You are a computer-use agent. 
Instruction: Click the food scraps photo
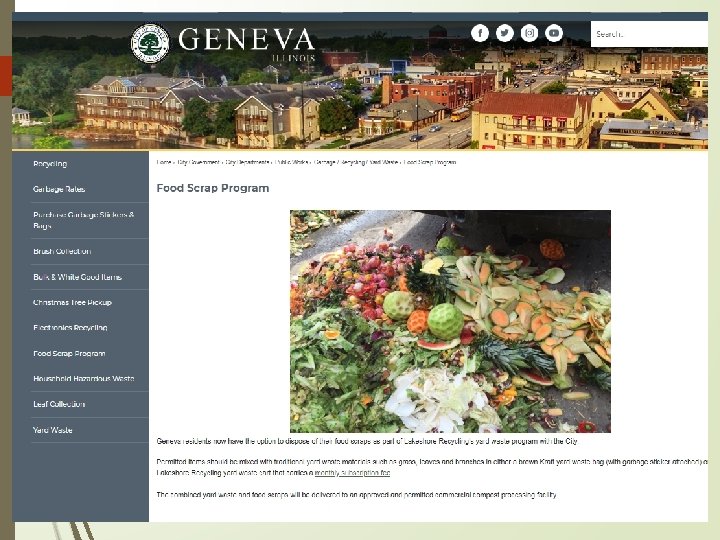[x=450, y=321]
